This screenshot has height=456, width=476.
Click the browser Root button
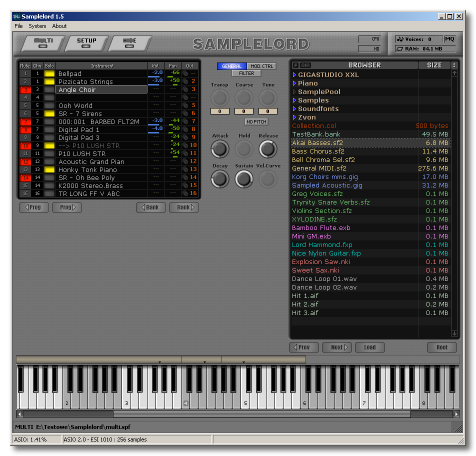pos(442,347)
